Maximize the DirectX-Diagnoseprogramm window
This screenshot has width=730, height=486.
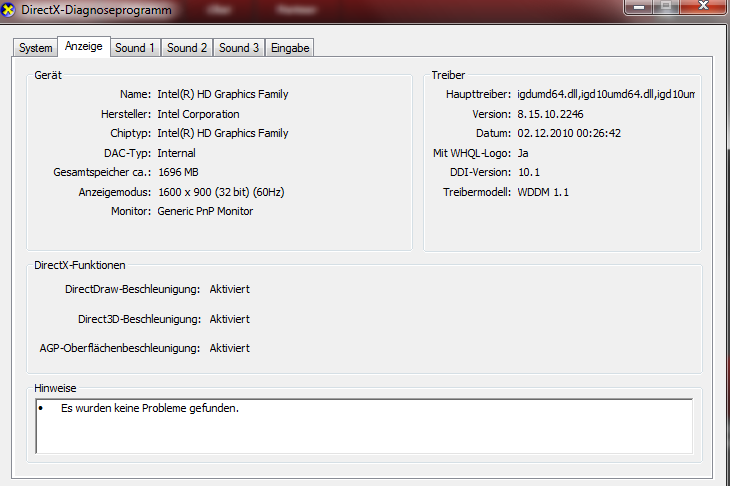[x=666, y=6]
